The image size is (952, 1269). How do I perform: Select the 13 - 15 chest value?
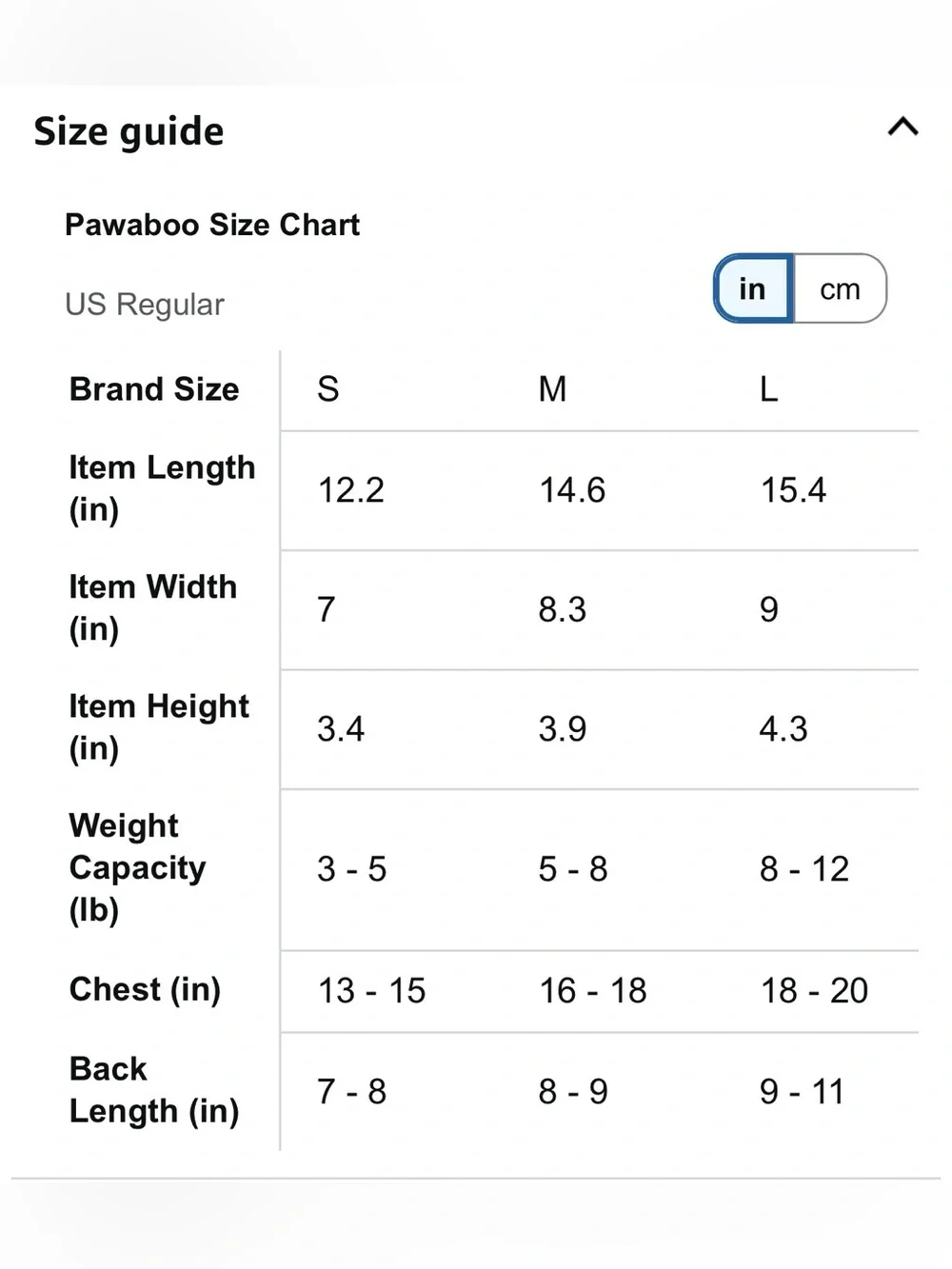pyautogui.click(x=371, y=991)
